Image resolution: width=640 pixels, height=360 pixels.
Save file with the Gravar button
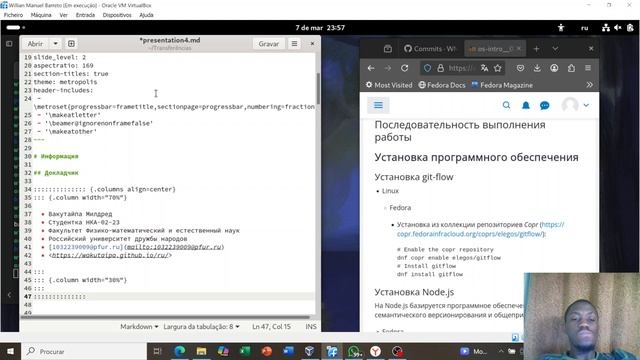click(x=269, y=44)
